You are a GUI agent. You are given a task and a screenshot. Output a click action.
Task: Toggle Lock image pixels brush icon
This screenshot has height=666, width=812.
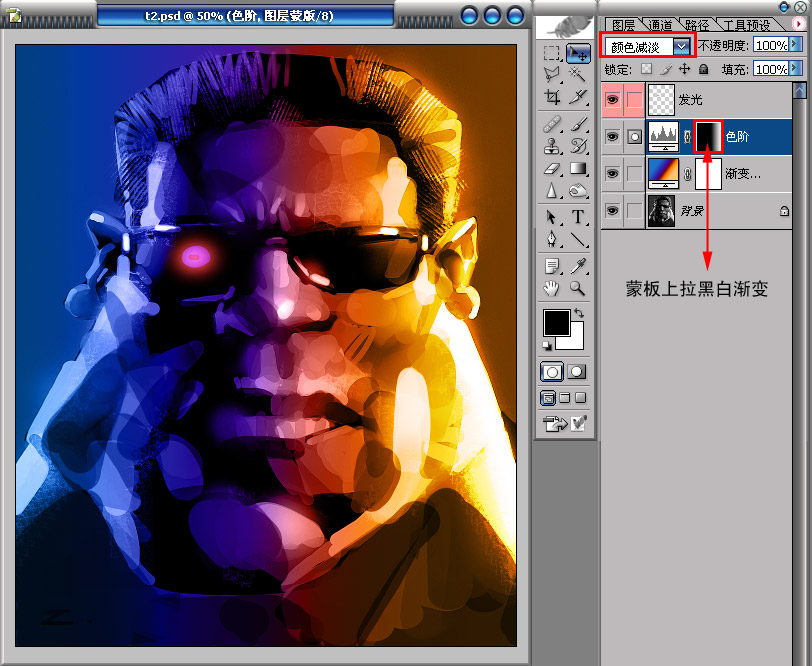pyautogui.click(x=666, y=69)
